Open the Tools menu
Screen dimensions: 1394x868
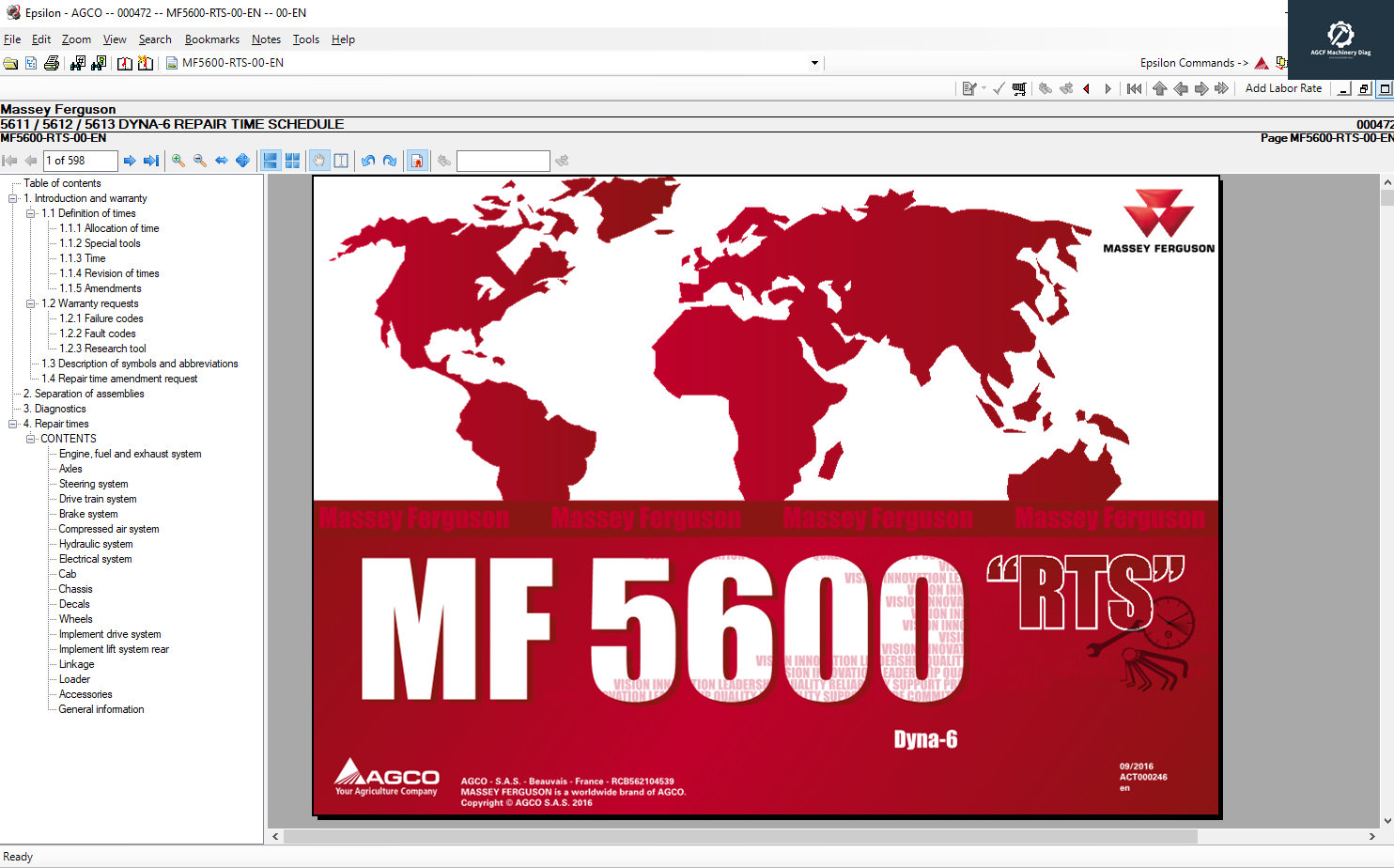click(x=305, y=39)
